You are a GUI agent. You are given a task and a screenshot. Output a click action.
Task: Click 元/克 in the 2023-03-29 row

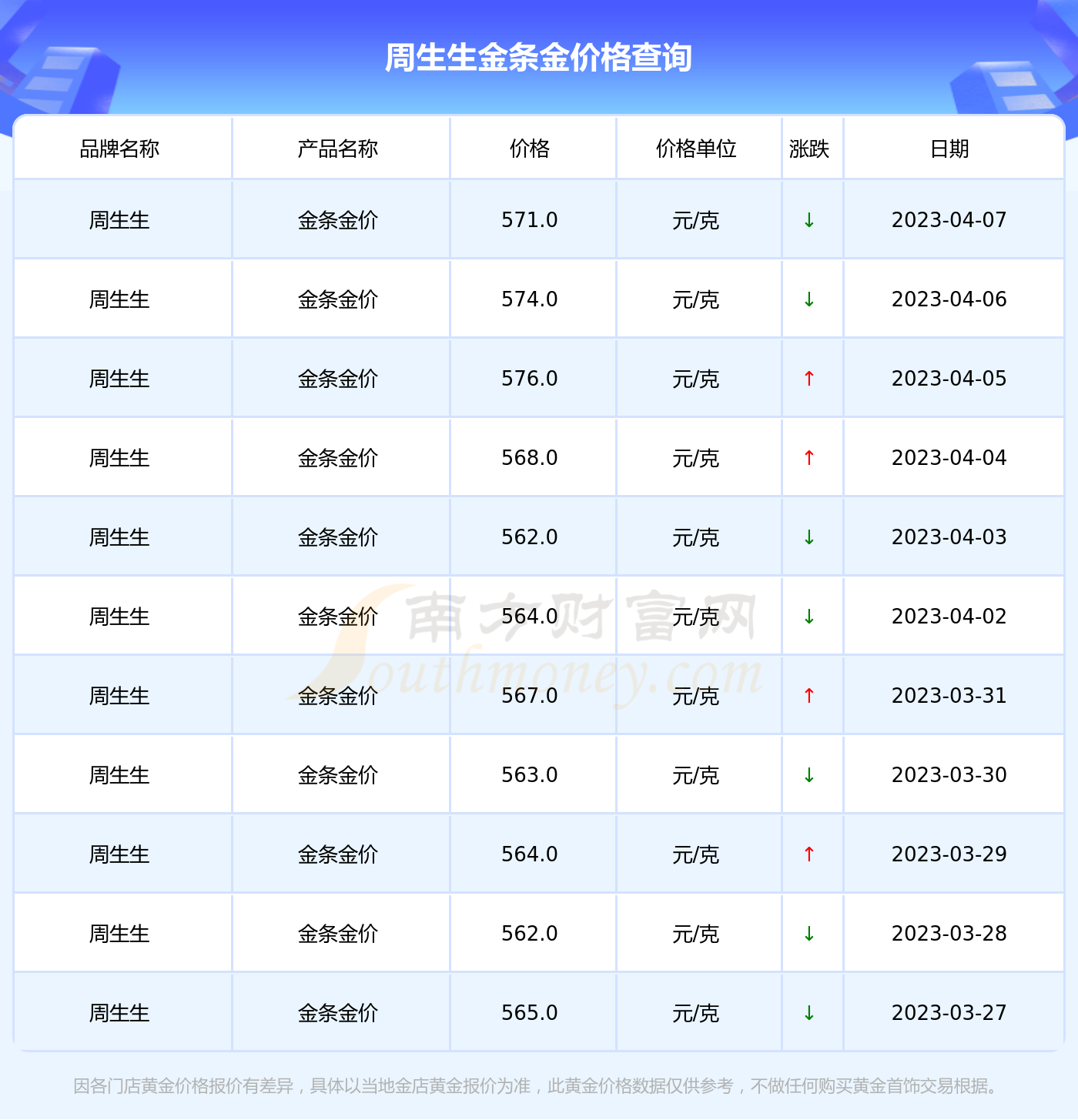tap(696, 855)
